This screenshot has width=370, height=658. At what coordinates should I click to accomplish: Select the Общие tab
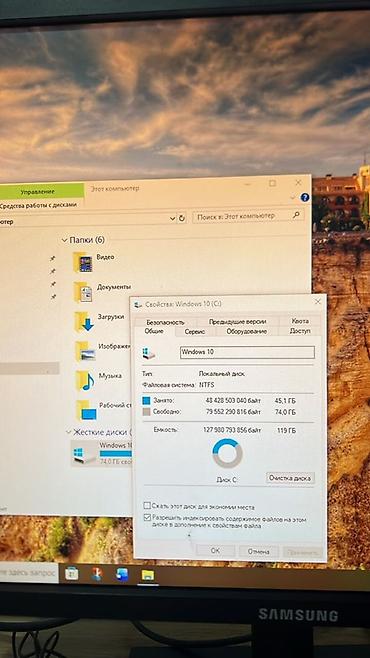(x=154, y=331)
